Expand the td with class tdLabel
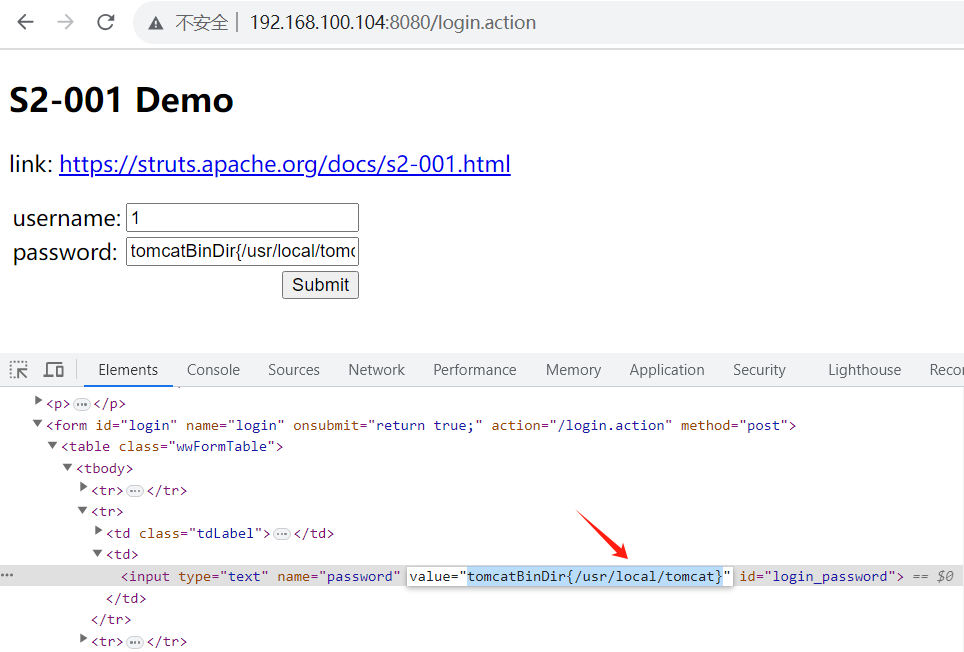The width and height of the screenshot is (964, 652). 99,532
